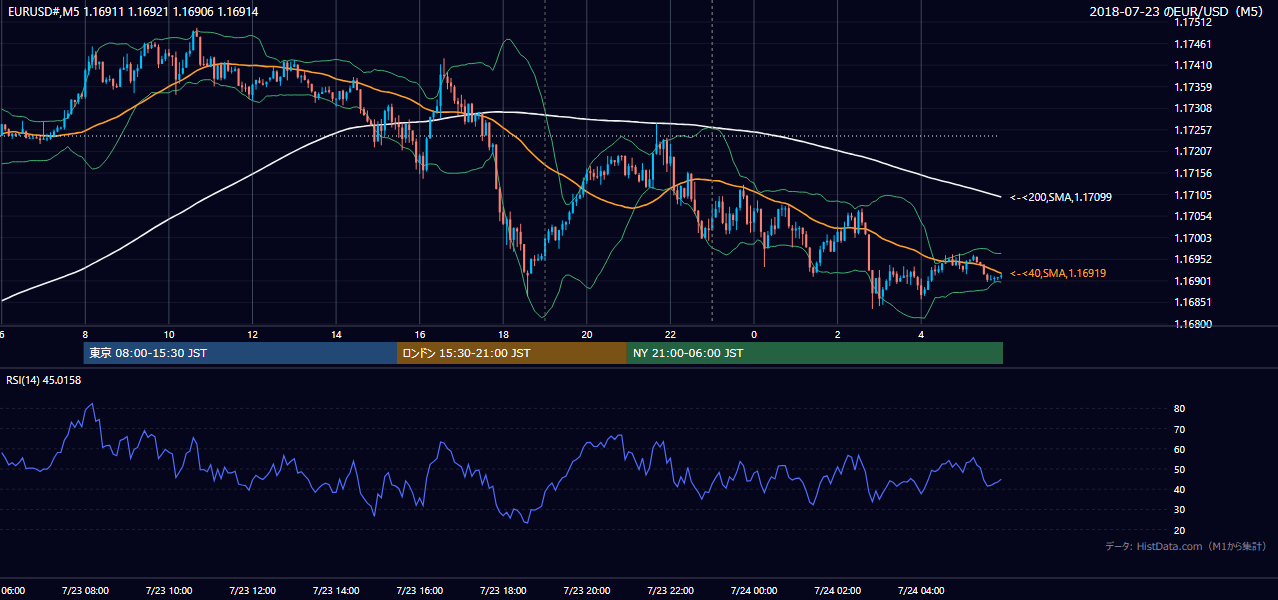Click RSI scale level 30
This screenshot has height=600, width=1278.
coord(1180,509)
